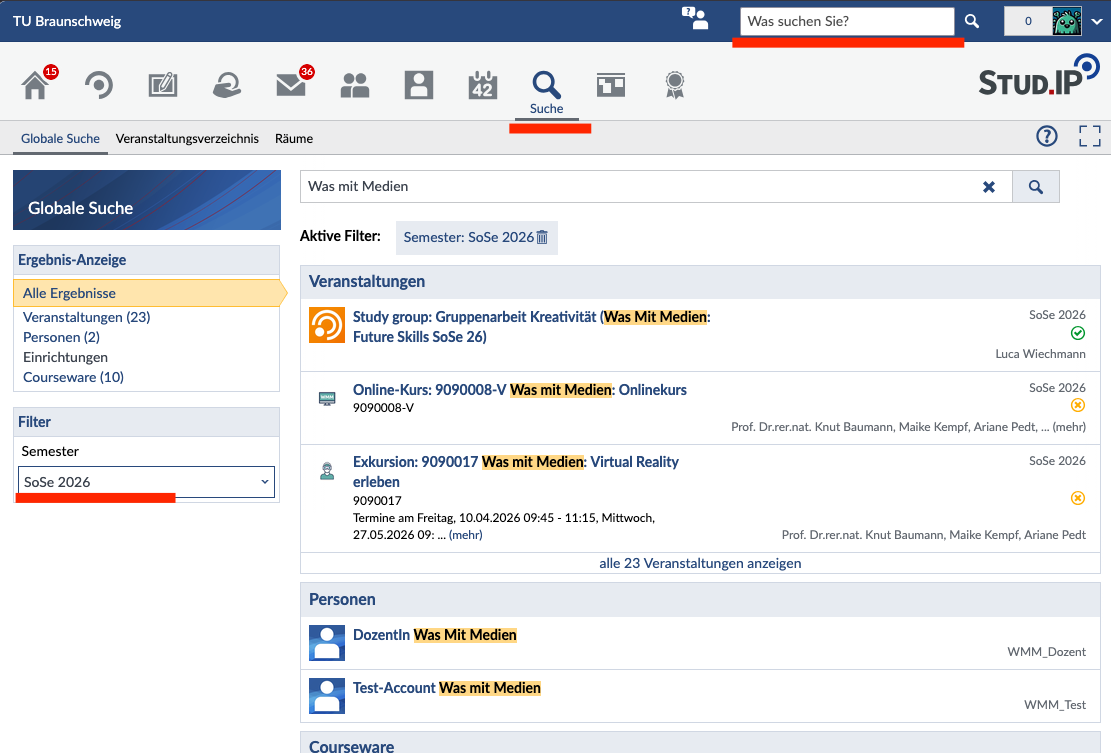1111x753 pixels.
Task: Open the help question mark icon
Action: 1047,136
